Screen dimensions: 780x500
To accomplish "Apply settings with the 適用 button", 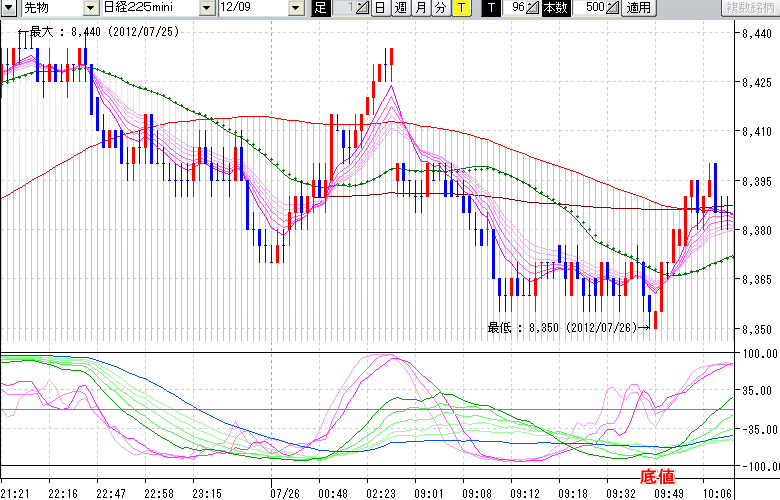I will pos(639,7).
